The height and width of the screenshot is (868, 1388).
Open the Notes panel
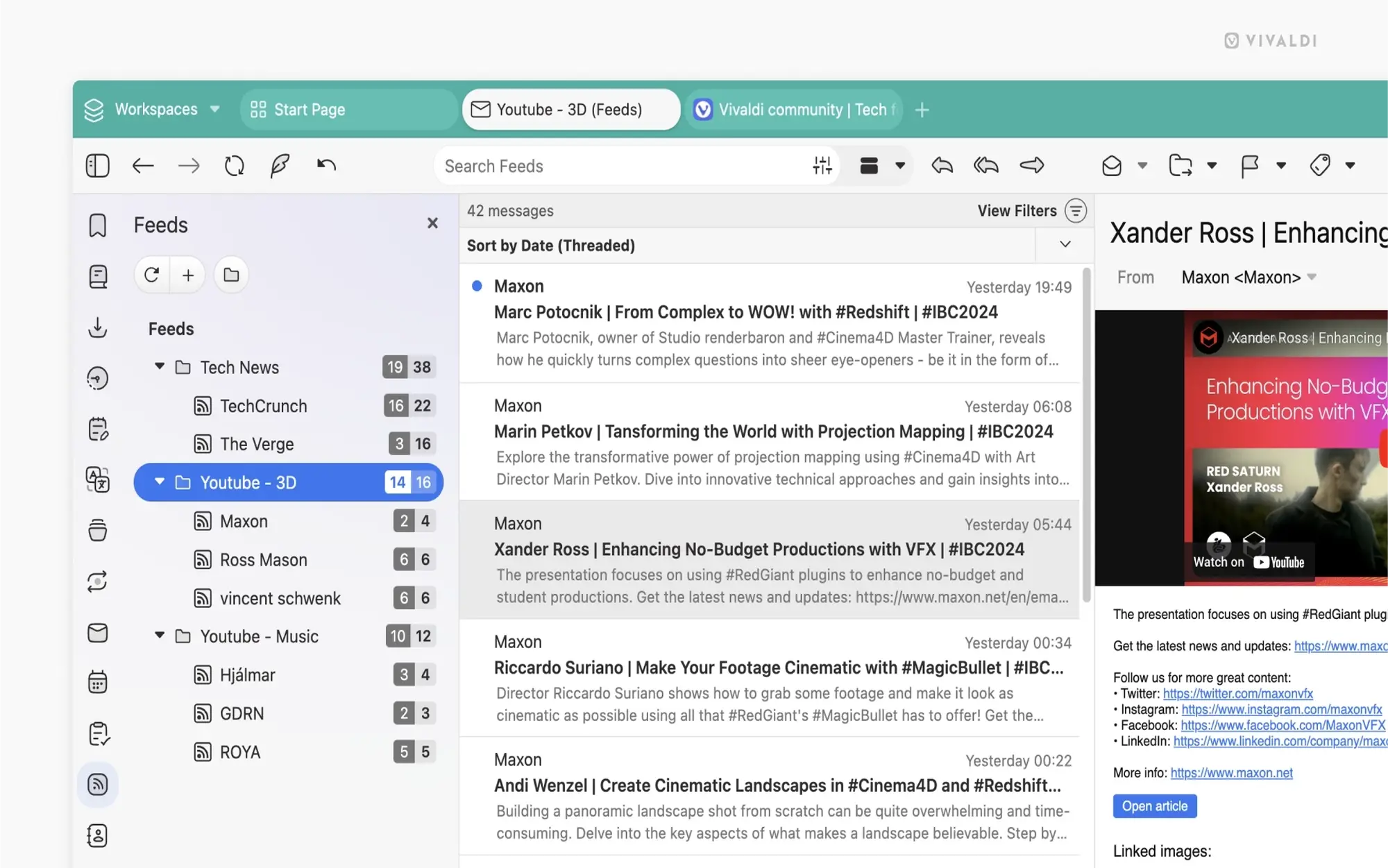pyautogui.click(x=98, y=429)
